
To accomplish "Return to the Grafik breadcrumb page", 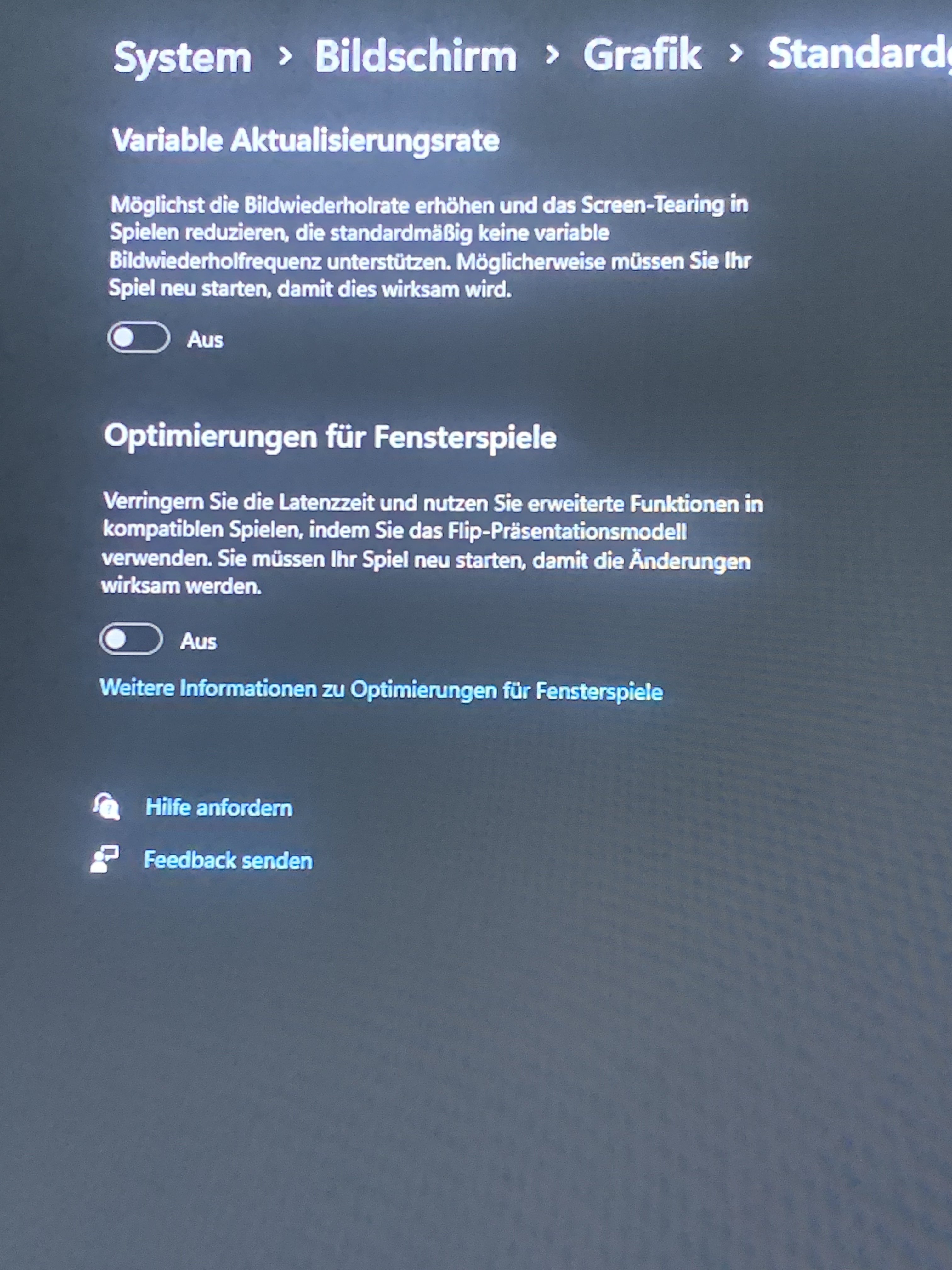I will (642, 54).
